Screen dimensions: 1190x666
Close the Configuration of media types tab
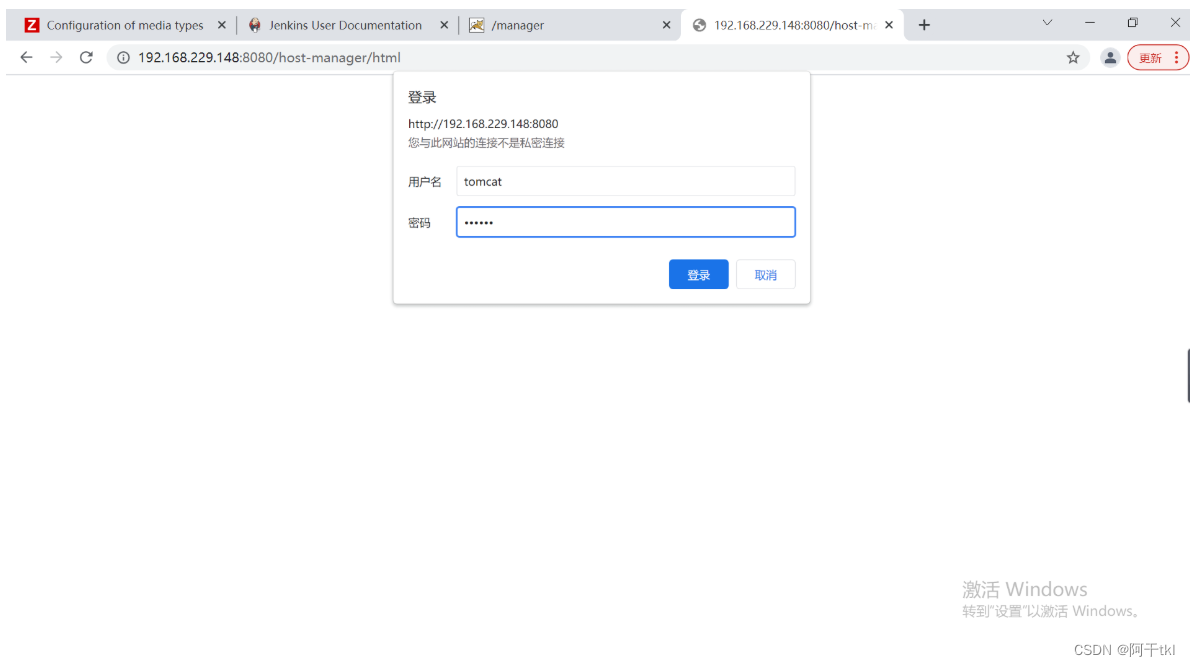pyautogui.click(x=222, y=25)
